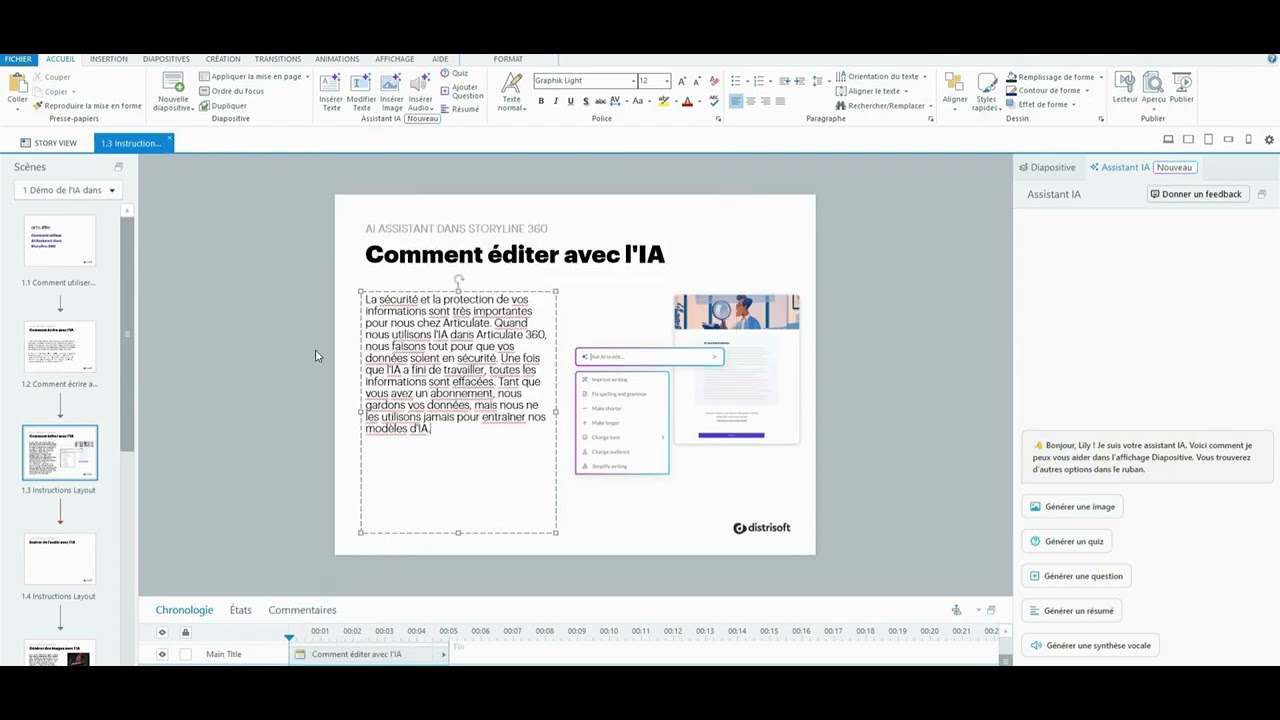Click Générer une image button
The image size is (1280, 720).
tap(1070, 507)
